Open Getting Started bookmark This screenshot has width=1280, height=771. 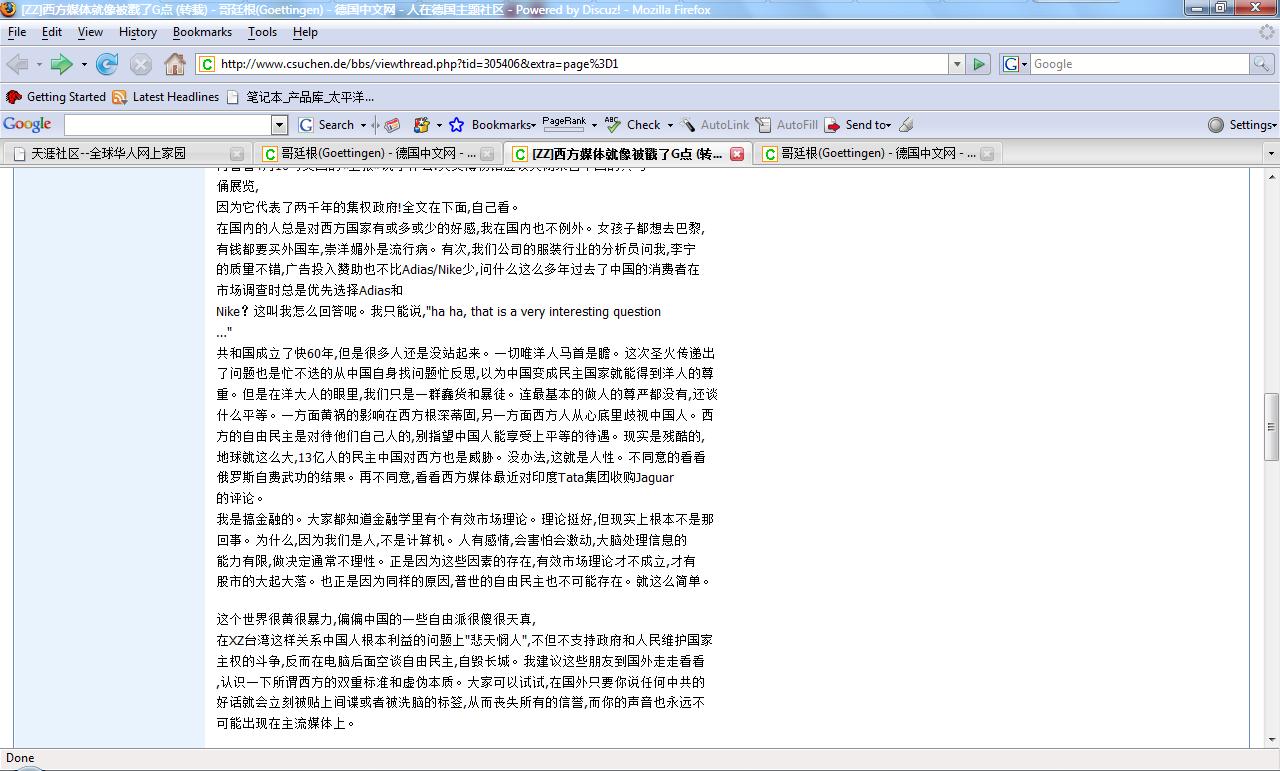pyautogui.click(x=56, y=97)
